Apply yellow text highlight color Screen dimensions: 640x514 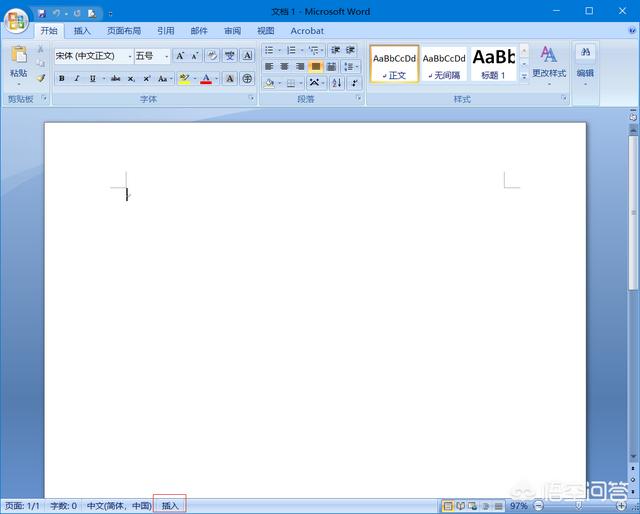(184, 78)
